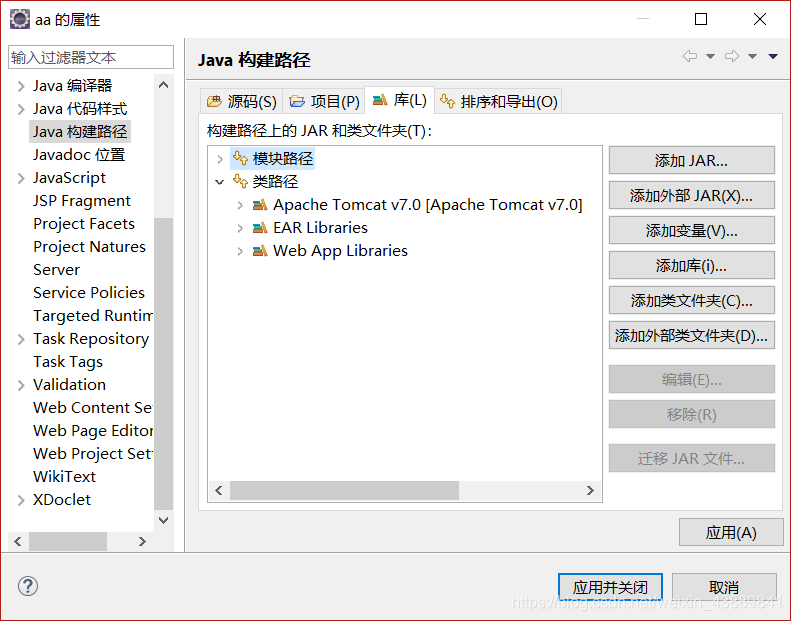Select Java 构建路径 in the sidebar
Image resolution: width=791 pixels, height=621 pixels.
tap(80, 132)
